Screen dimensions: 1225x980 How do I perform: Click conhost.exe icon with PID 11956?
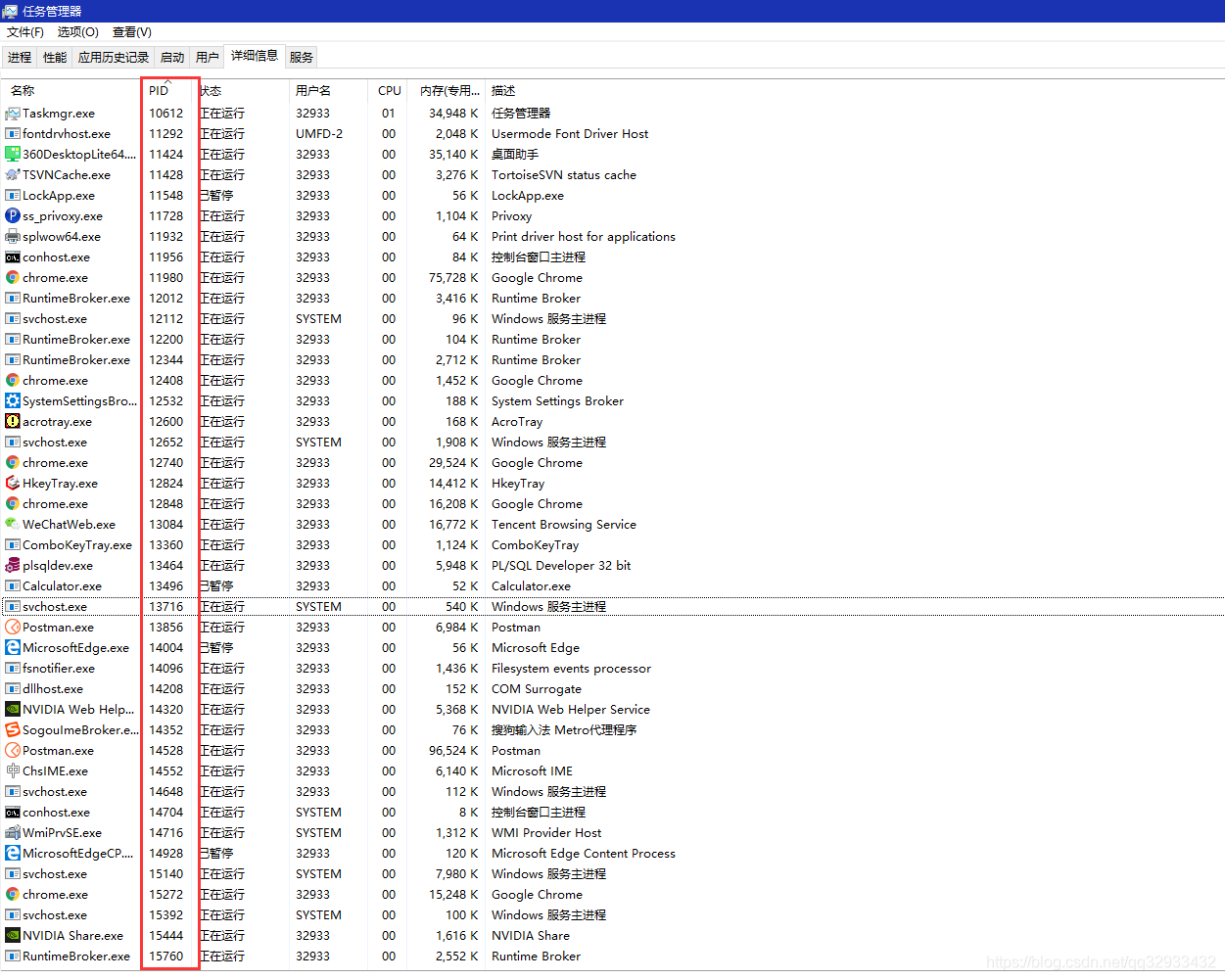click(13, 257)
